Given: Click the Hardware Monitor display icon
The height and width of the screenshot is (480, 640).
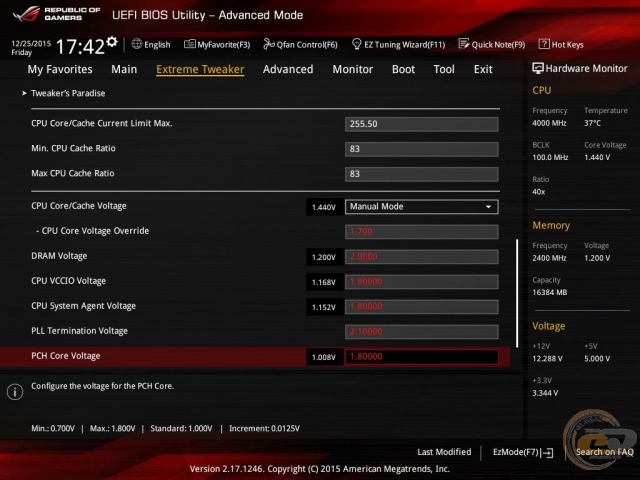Looking at the screenshot, I should (538, 68).
